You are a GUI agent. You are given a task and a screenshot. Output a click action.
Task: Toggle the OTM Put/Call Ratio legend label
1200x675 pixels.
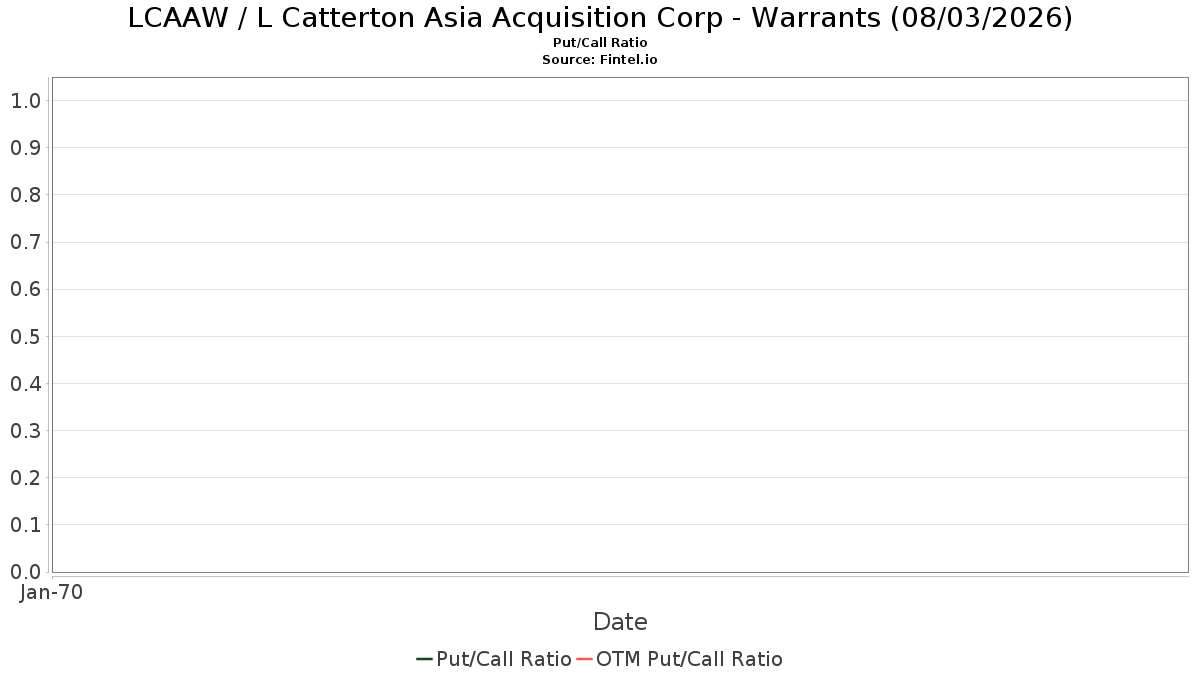click(x=690, y=659)
